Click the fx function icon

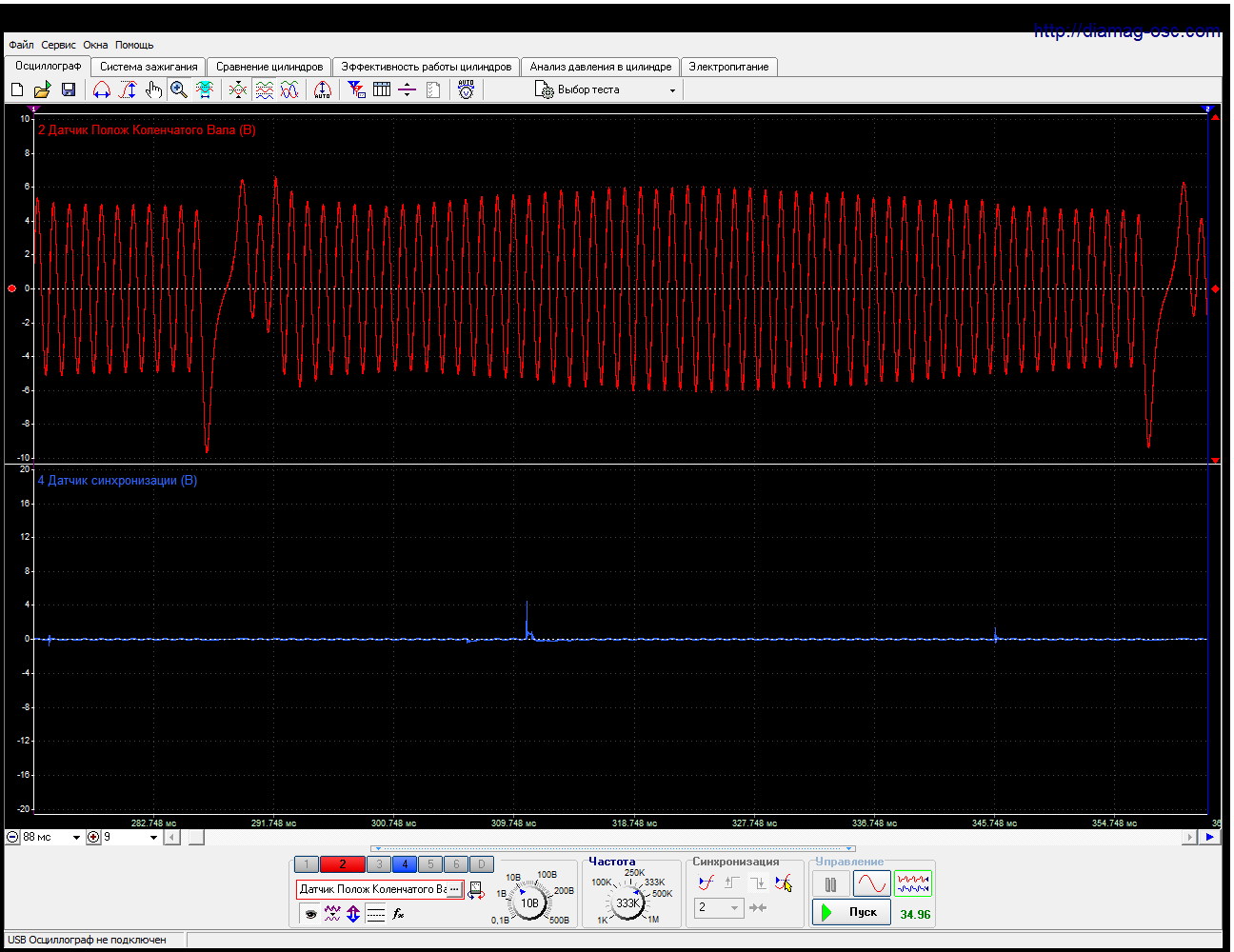pos(398,914)
